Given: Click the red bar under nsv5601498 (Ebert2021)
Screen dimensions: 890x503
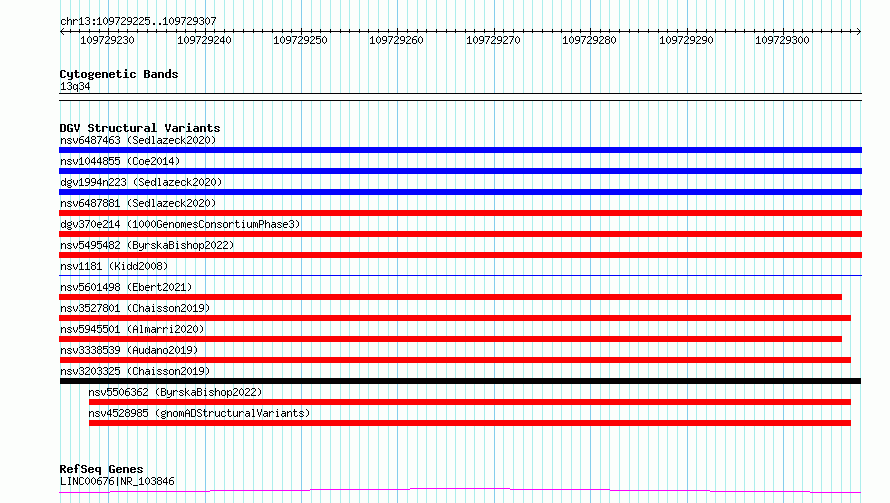Looking at the screenshot, I should click(x=451, y=297).
